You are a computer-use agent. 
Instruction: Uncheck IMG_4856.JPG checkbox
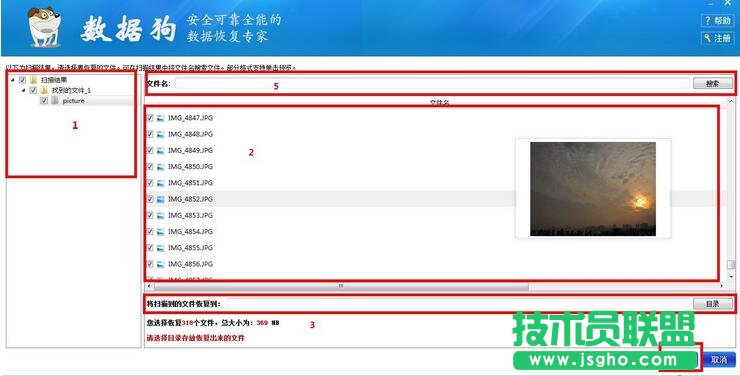coord(150,264)
